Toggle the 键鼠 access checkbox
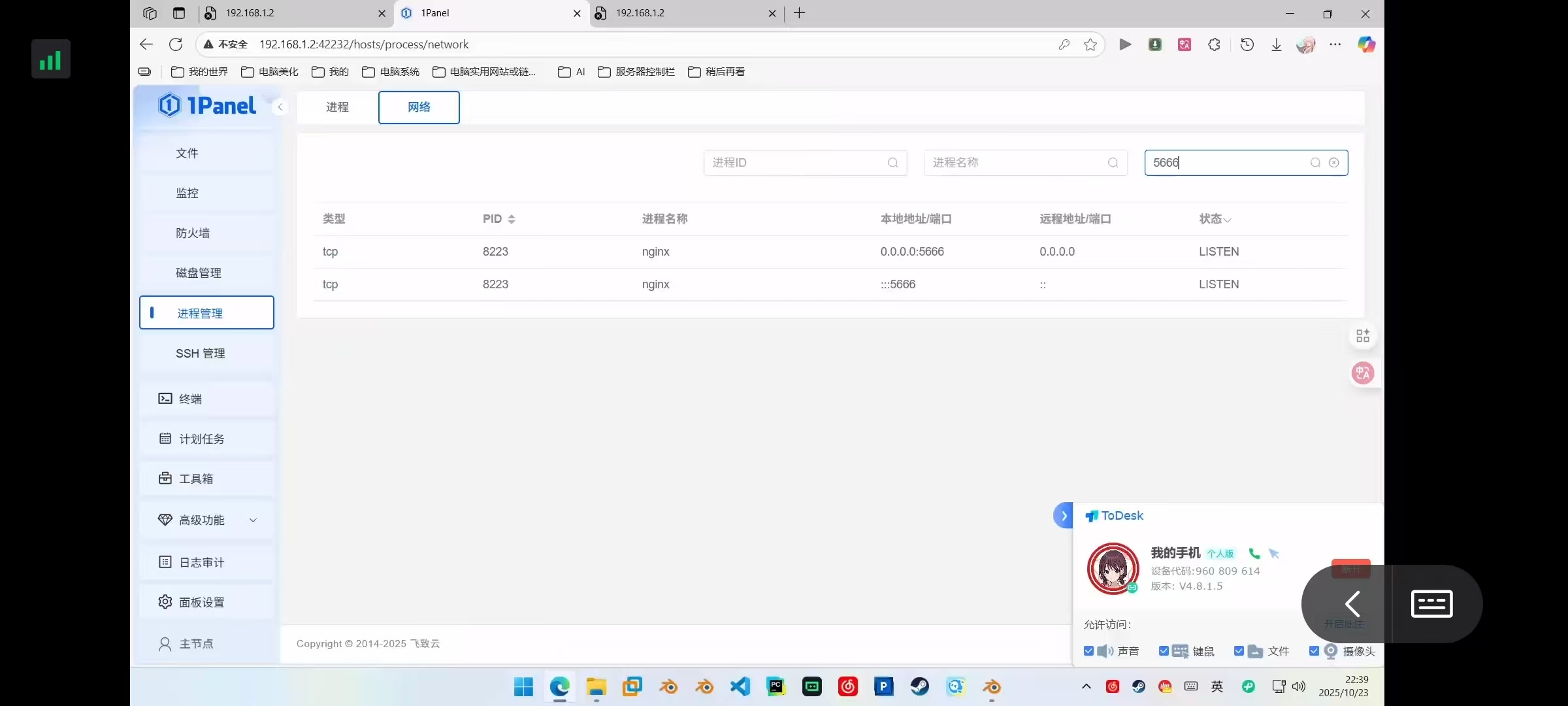 pyautogui.click(x=1164, y=651)
